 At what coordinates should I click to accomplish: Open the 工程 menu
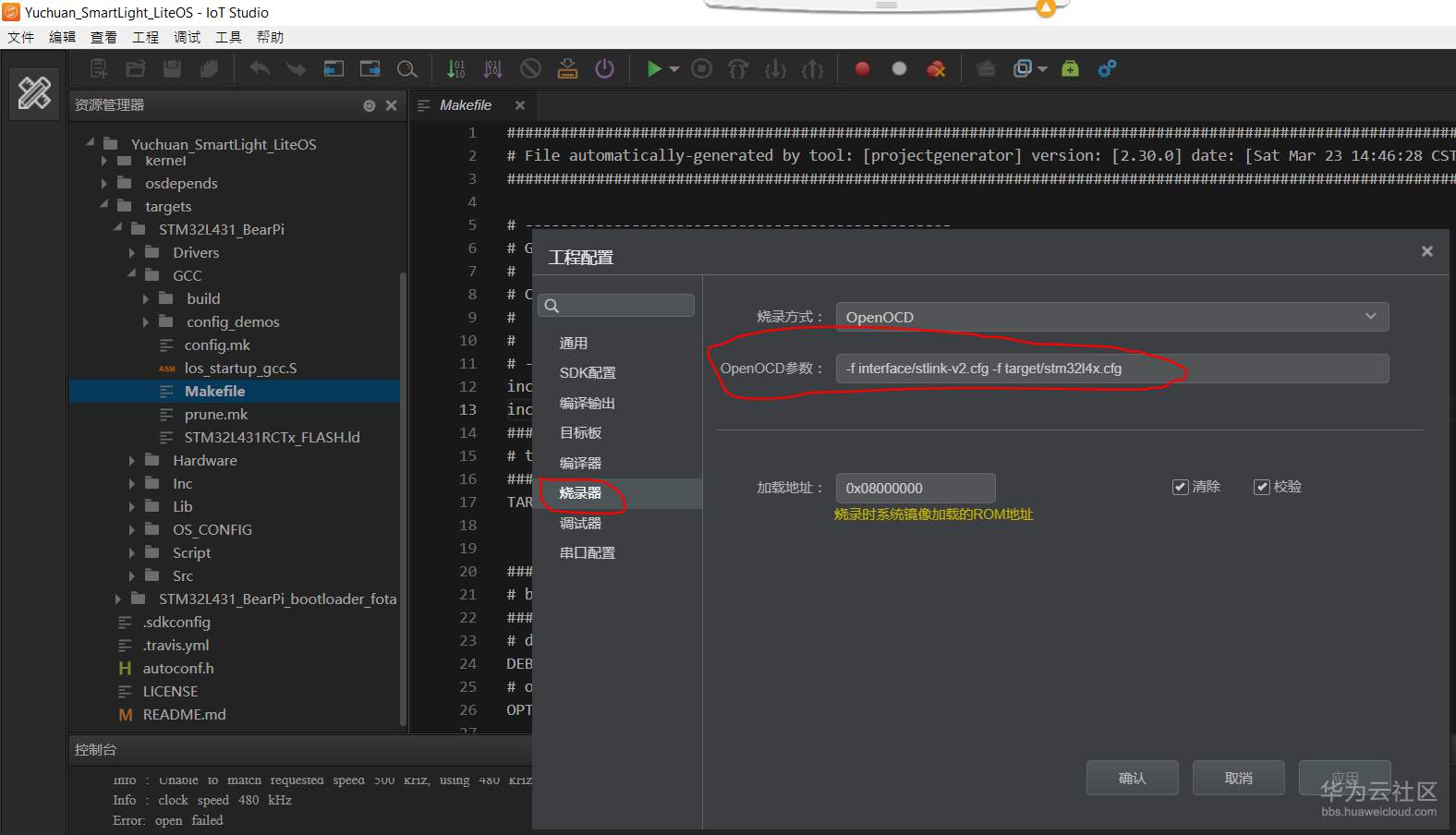pyautogui.click(x=145, y=37)
